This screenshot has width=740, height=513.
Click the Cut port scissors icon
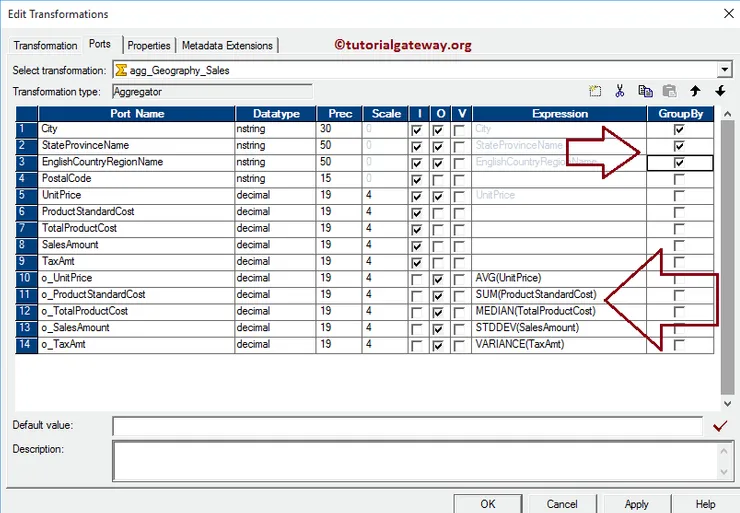tap(620, 91)
